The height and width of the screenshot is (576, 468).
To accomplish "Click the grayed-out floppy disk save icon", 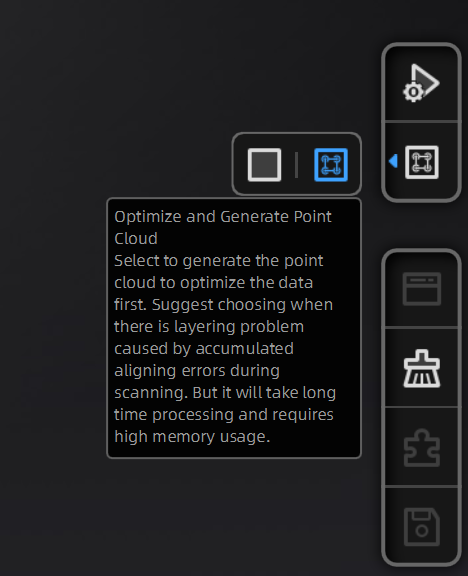I will coord(422,527).
